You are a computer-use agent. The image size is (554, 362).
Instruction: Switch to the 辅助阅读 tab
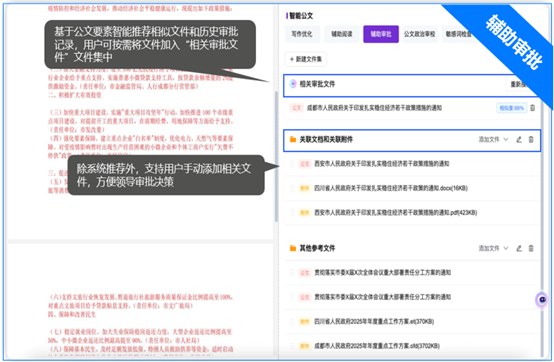[342, 34]
